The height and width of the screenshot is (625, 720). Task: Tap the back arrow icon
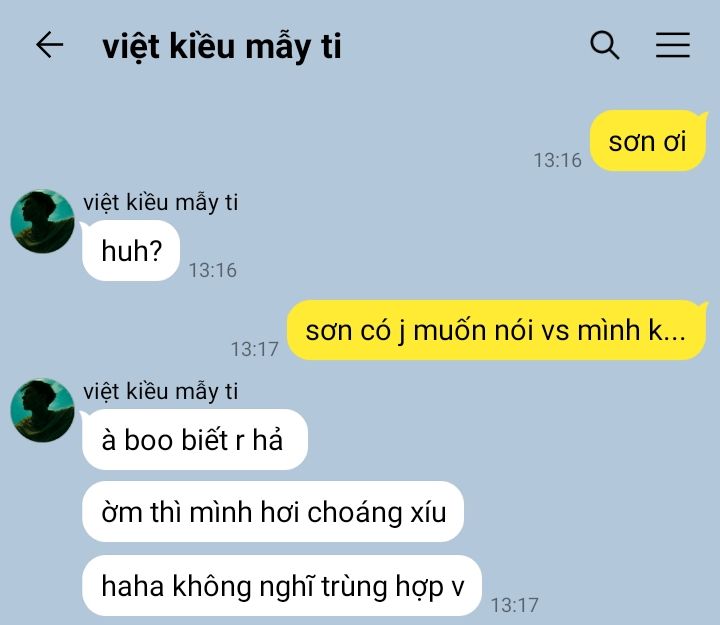pyautogui.click(x=50, y=45)
